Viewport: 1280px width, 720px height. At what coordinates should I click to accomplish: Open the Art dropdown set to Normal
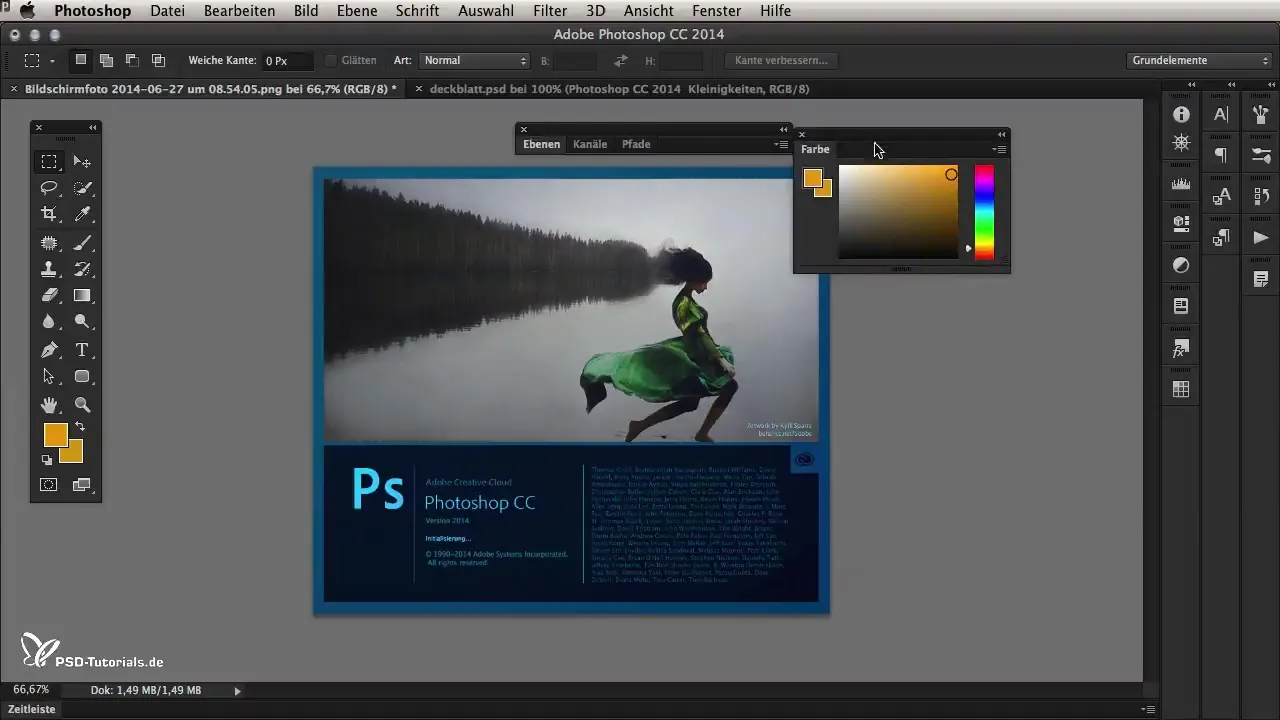click(474, 60)
